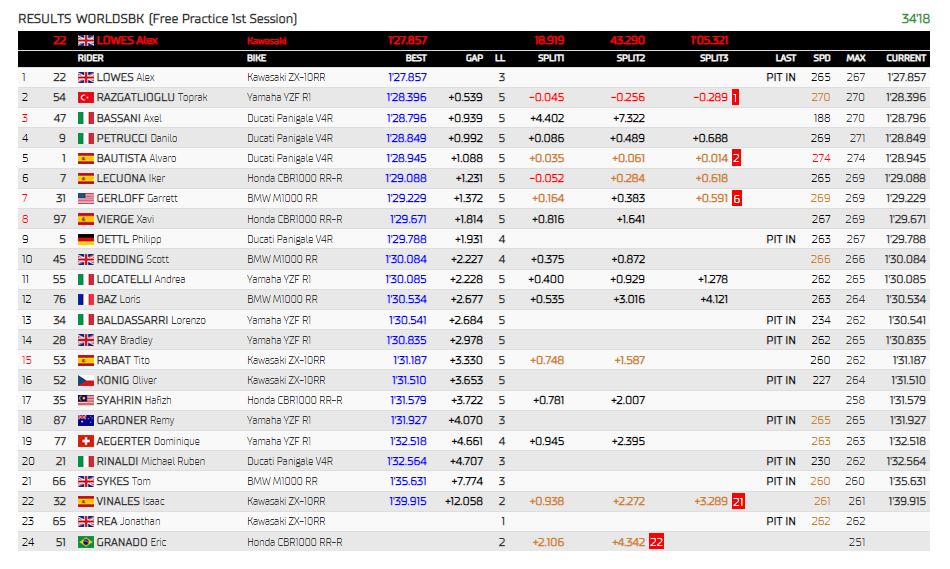Click the US flag next to Gerloff

(x=85, y=198)
